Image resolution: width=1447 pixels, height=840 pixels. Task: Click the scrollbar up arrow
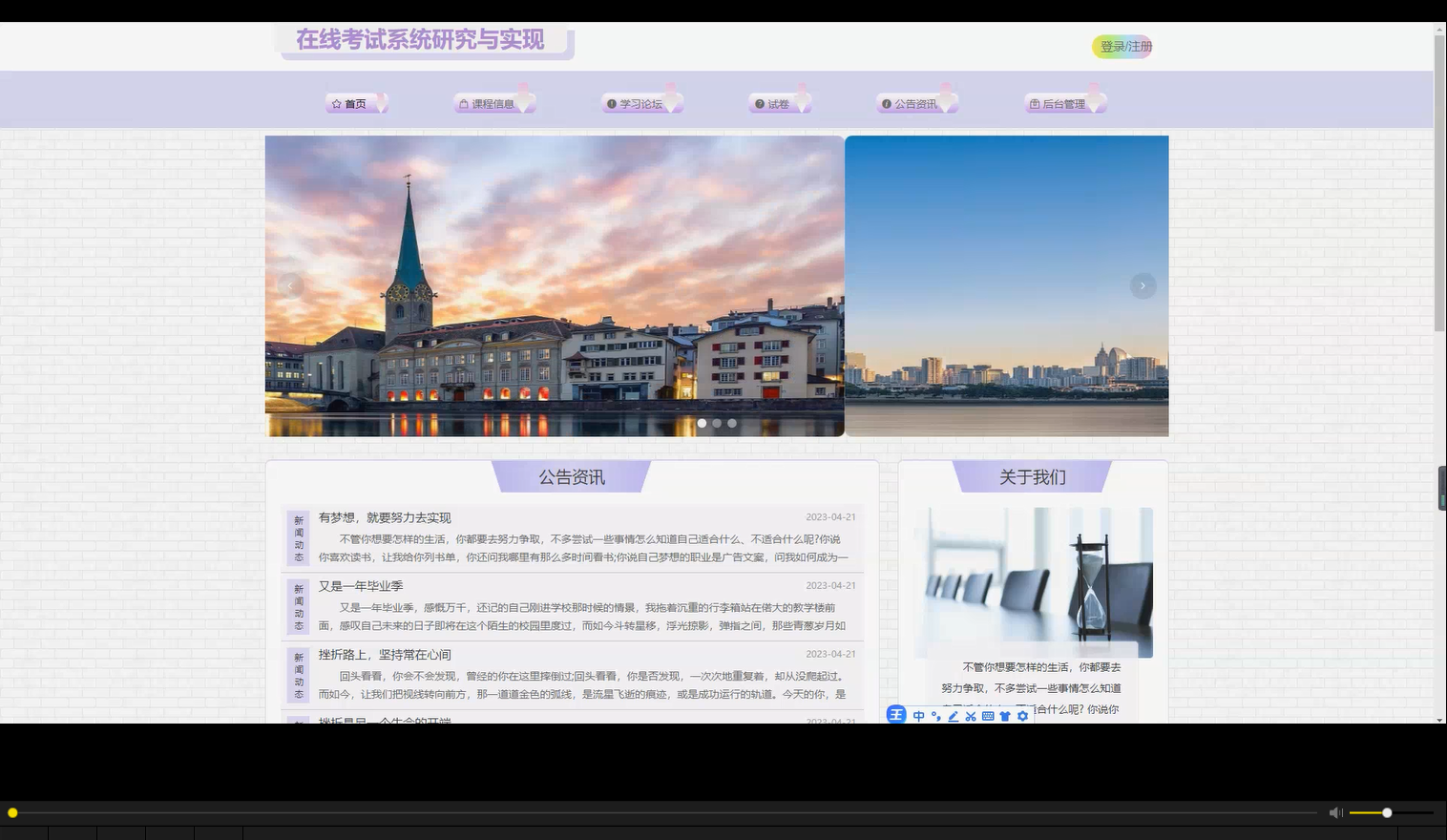[x=1439, y=29]
